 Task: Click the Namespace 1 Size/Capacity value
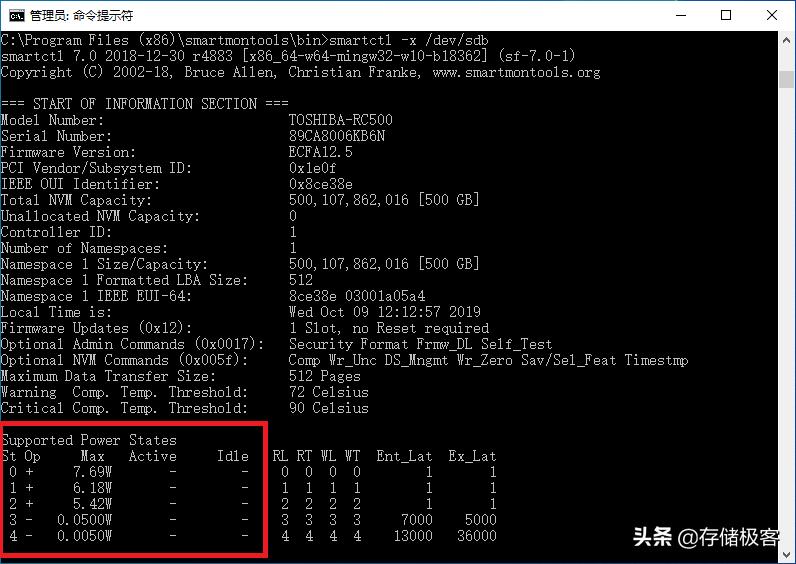click(x=384, y=263)
